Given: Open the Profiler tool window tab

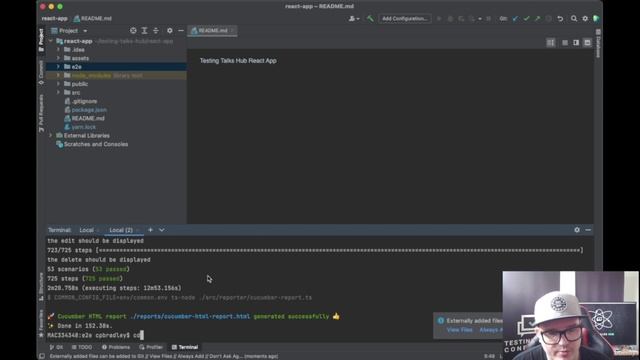Looking at the screenshot, I should tap(151, 347).
